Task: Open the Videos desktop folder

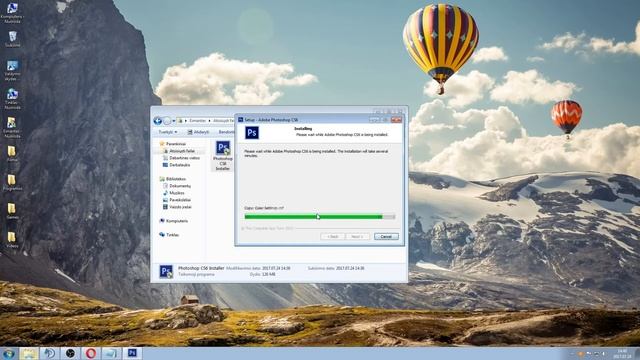Action: point(12,240)
